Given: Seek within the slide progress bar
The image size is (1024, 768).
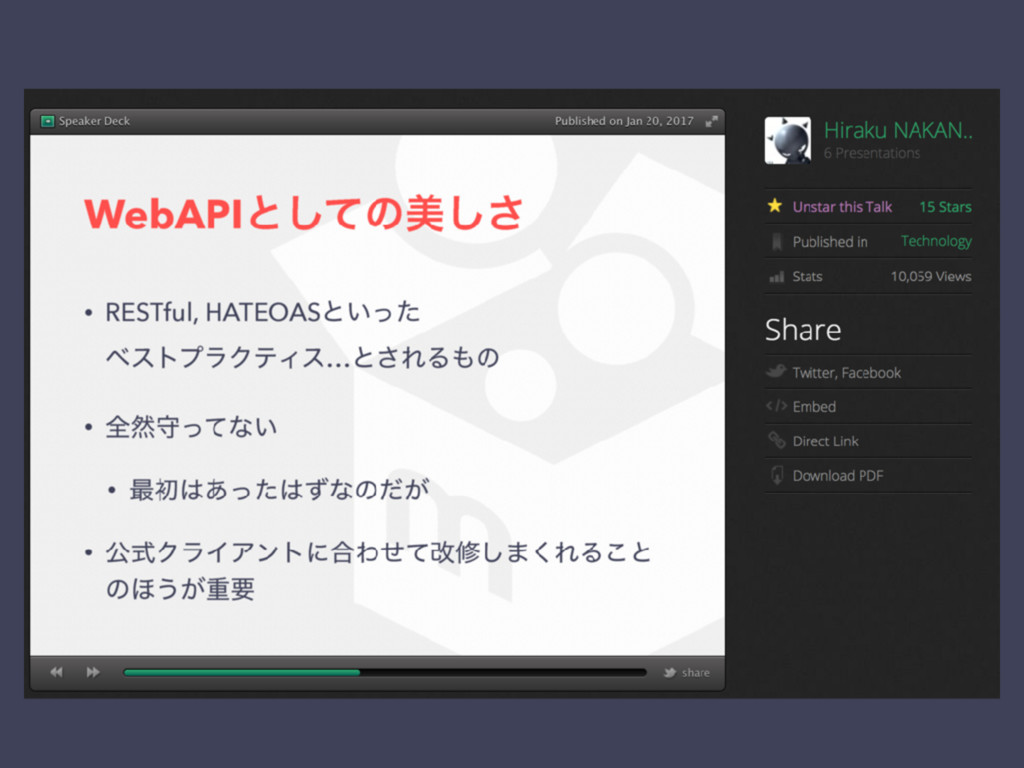Looking at the screenshot, I should [x=385, y=672].
